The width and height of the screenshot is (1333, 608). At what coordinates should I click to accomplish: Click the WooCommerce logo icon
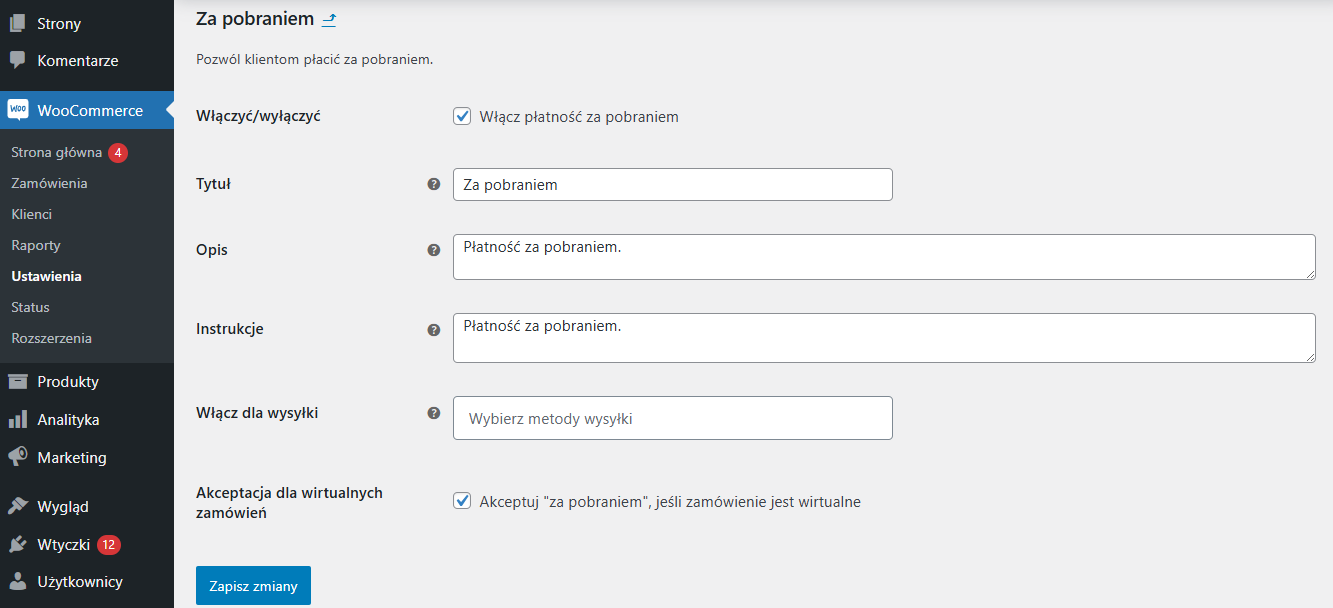[18, 110]
